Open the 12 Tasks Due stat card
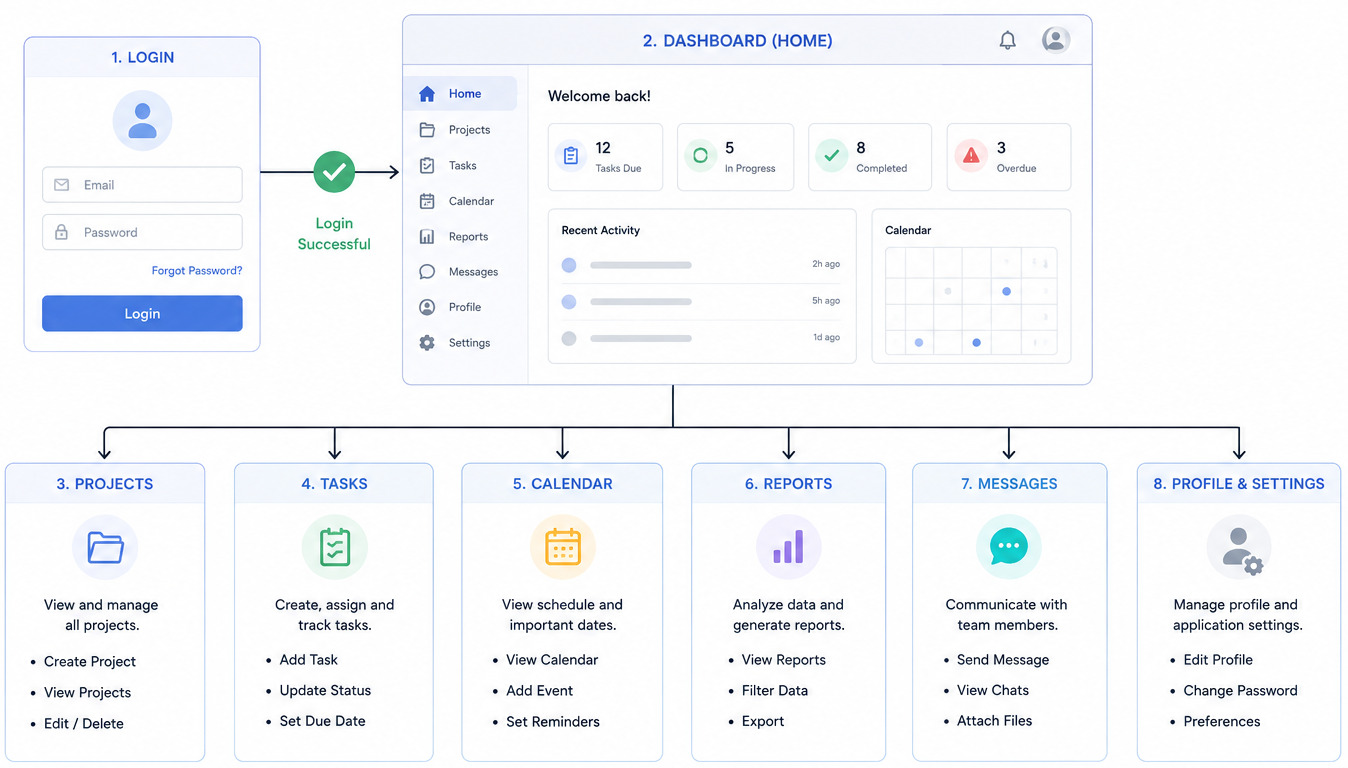The height and width of the screenshot is (768, 1348). [x=605, y=157]
